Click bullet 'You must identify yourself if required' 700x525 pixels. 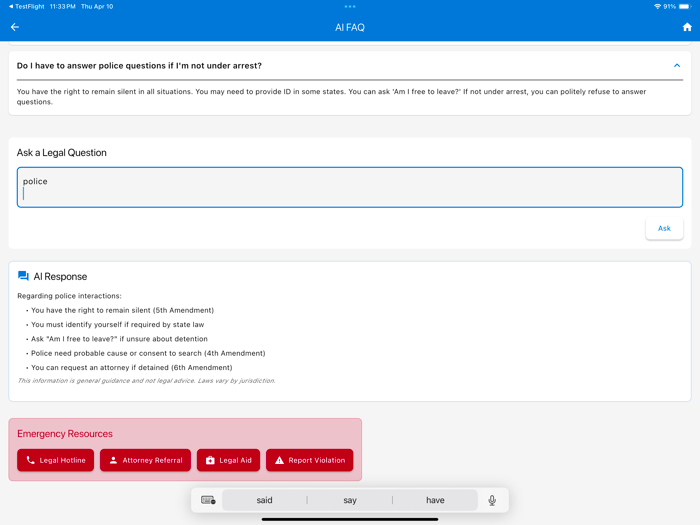click(117, 325)
